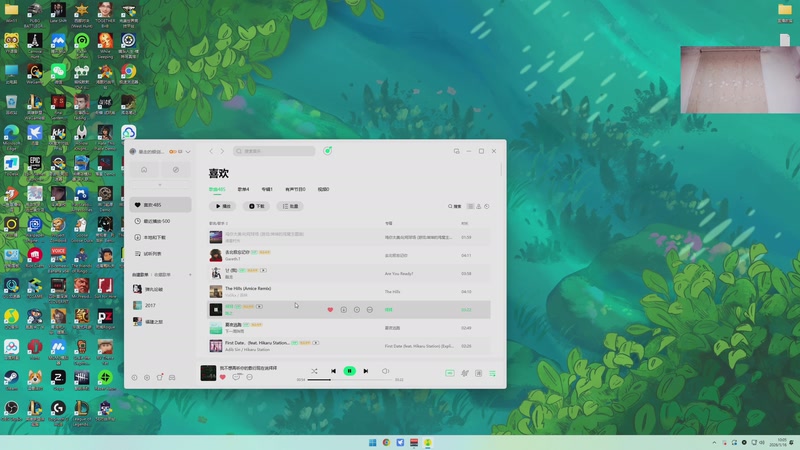Screen dimensions: 800x450
Task: Click the green music recognition icon beside search
Action: click(x=328, y=151)
